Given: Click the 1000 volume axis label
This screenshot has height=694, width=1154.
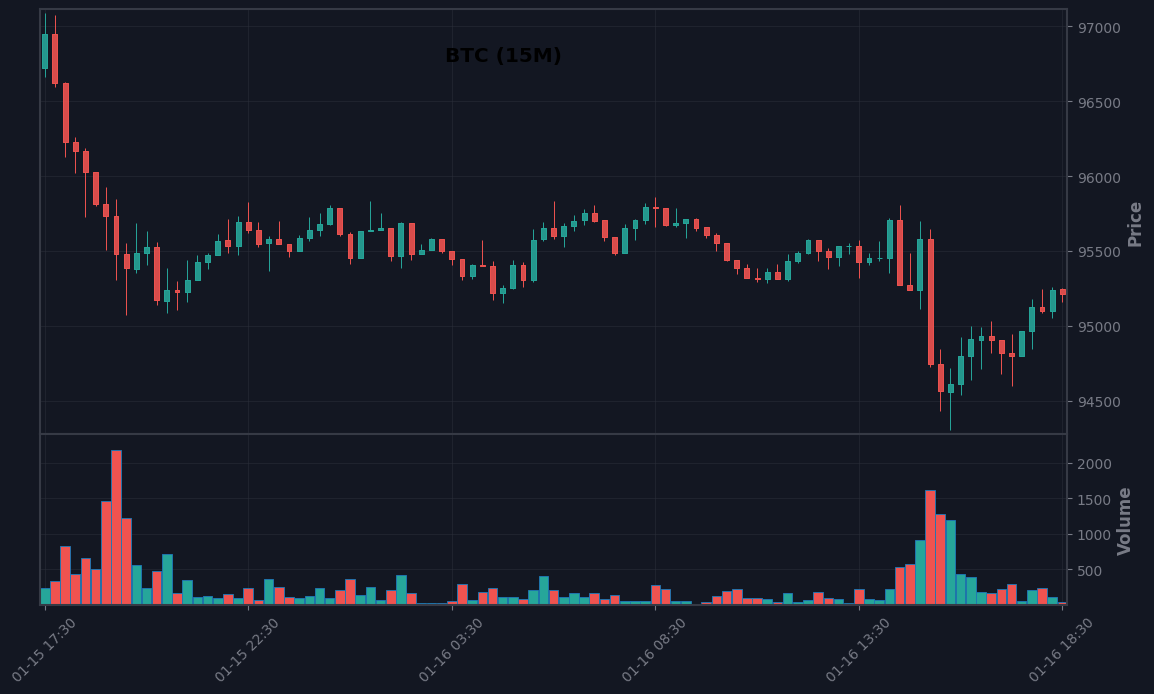Looking at the screenshot, I should pos(1094,536).
